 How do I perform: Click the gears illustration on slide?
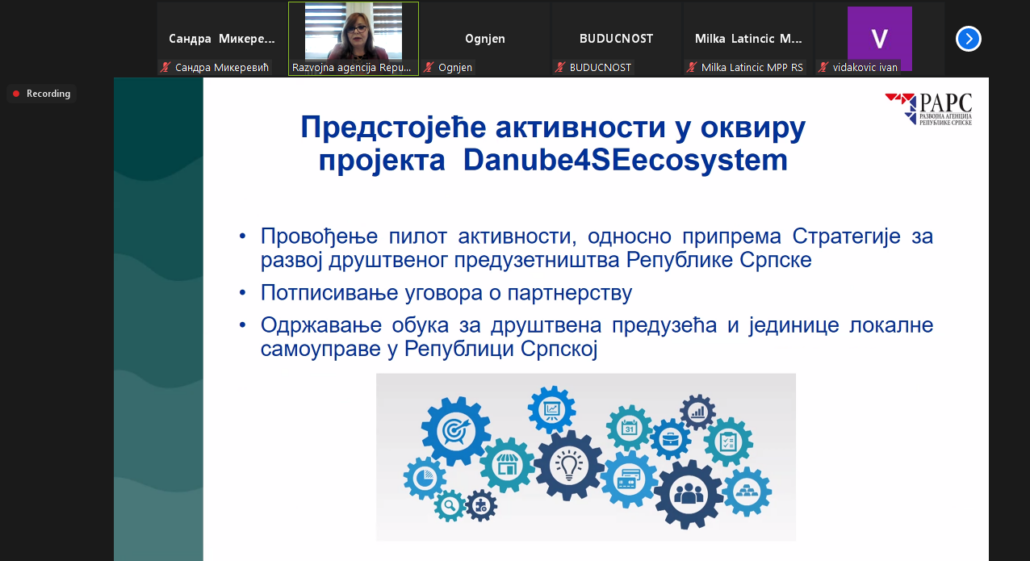pos(586,457)
